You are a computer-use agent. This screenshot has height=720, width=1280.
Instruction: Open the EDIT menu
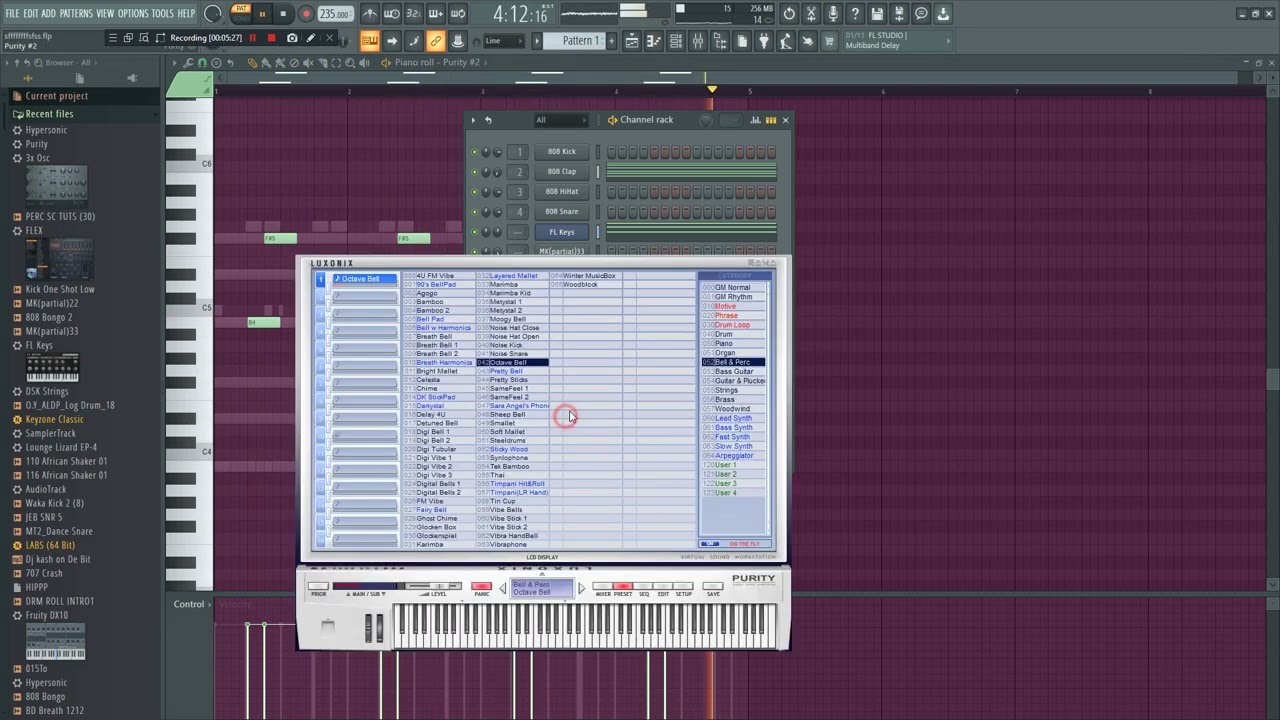tap(31, 13)
